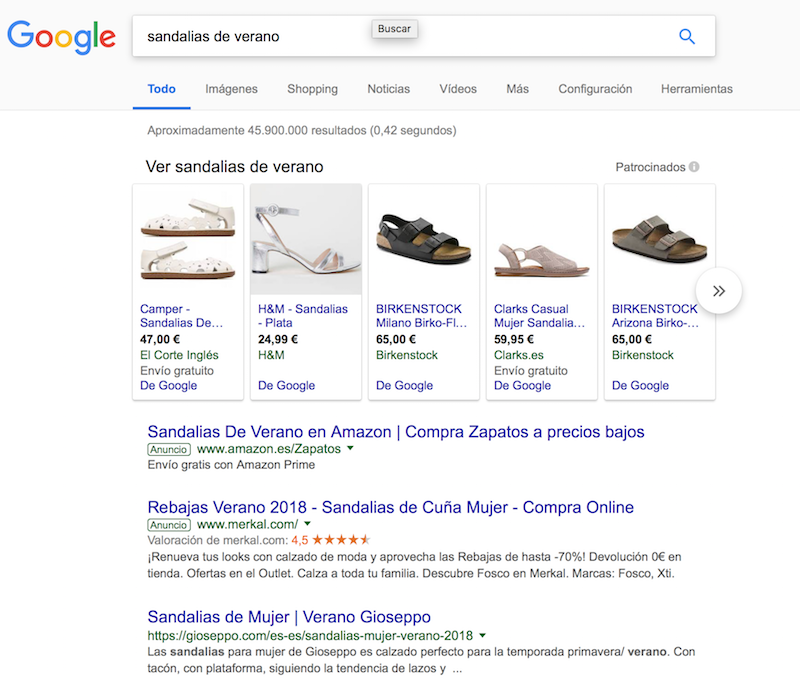The image size is (800, 688).
Task: Click the 24,99 € price
Action: click(x=278, y=339)
